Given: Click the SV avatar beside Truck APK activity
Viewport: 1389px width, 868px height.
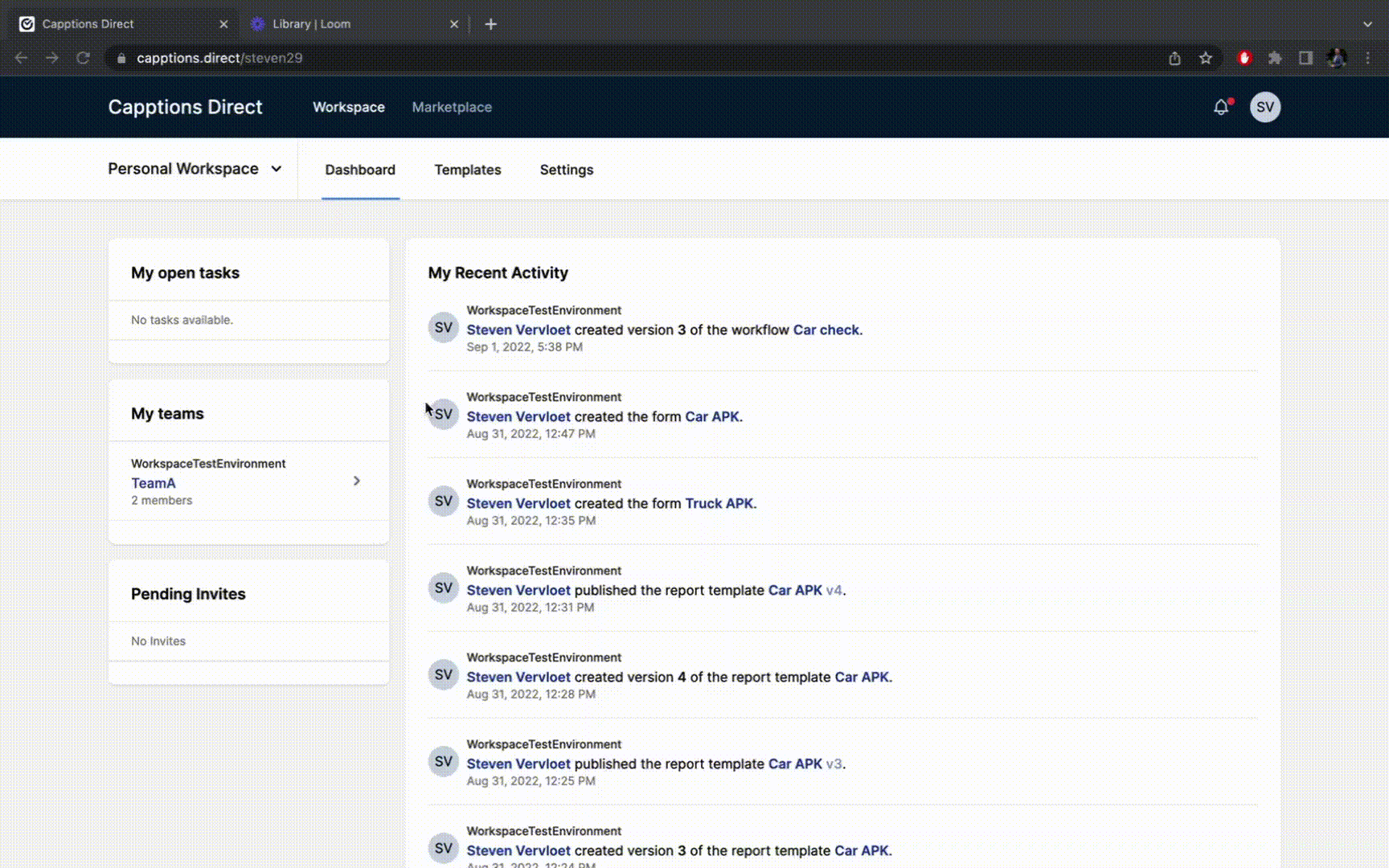Looking at the screenshot, I should point(443,502).
